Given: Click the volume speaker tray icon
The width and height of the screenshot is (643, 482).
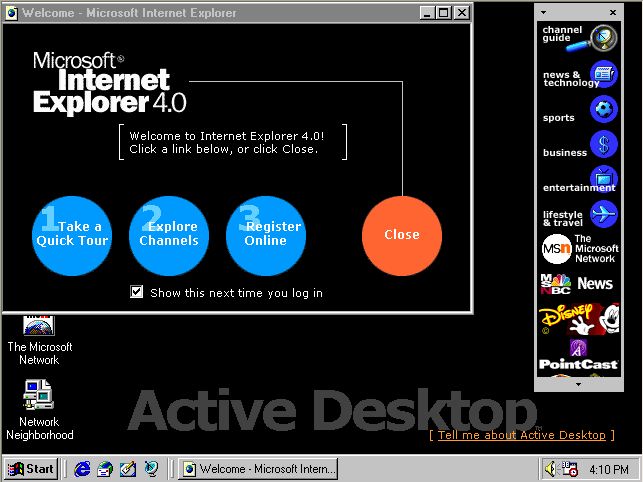Looking at the screenshot, I should (551, 468).
